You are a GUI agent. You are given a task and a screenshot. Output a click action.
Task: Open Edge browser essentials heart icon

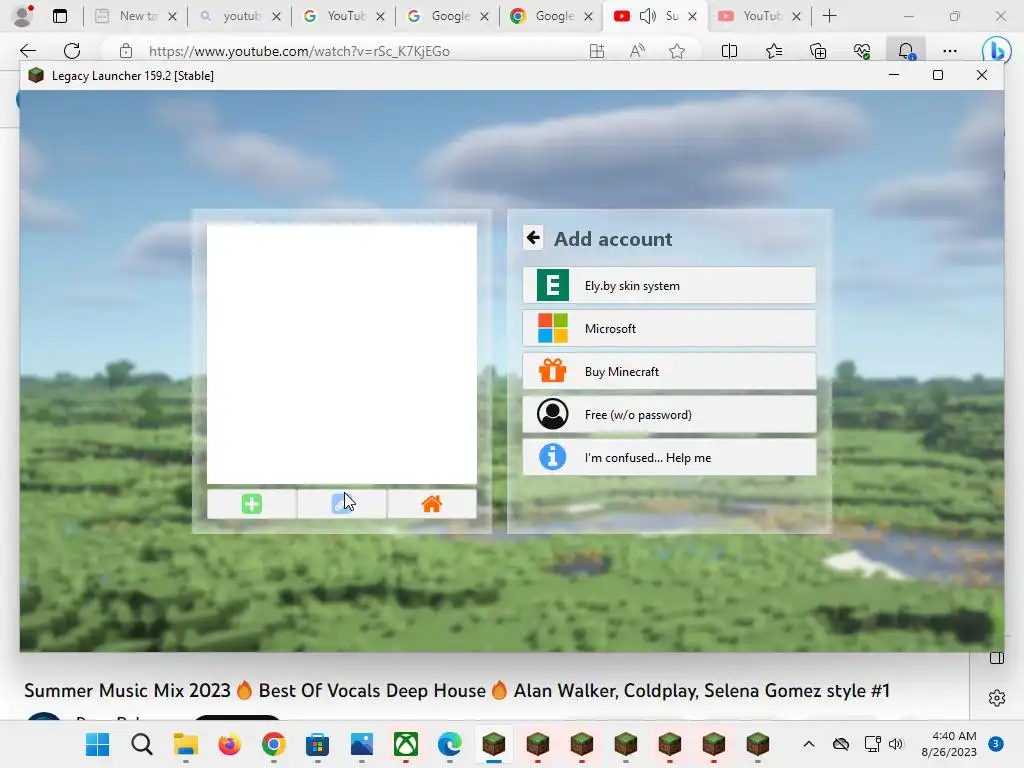click(x=862, y=51)
